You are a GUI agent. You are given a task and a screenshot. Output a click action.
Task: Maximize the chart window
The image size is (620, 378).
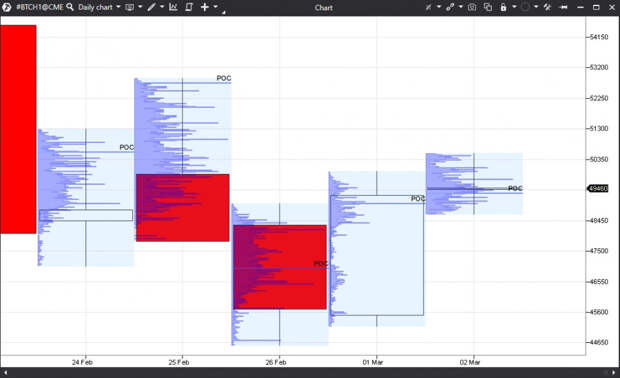pyautogui.click(x=596, y=7)
